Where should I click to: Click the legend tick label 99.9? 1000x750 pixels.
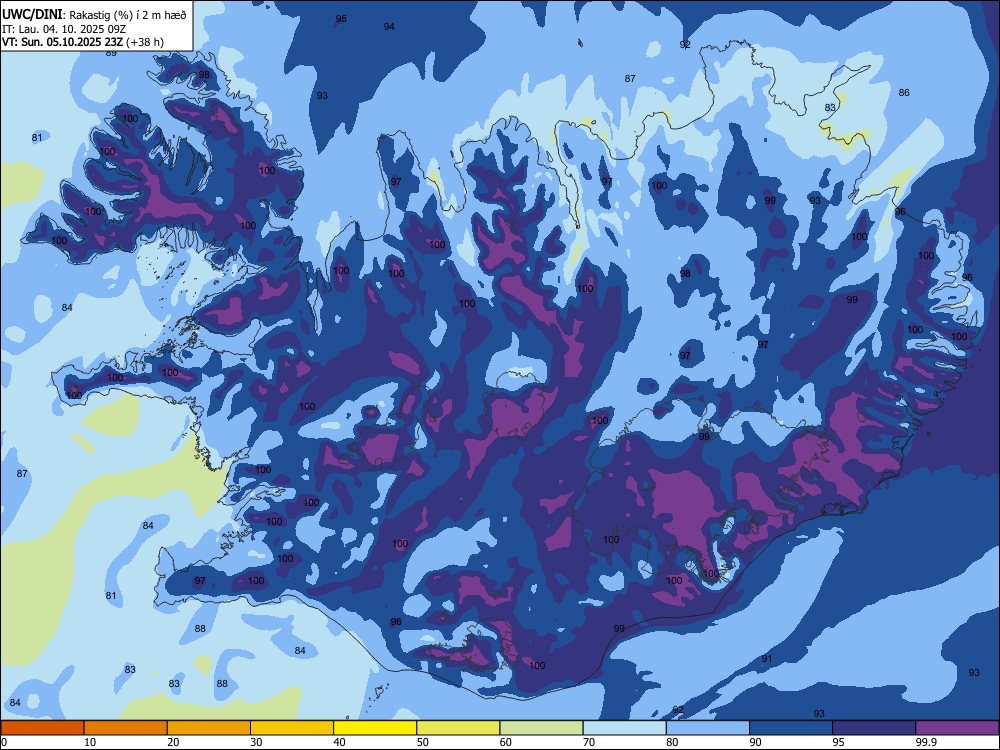[926, 742]
